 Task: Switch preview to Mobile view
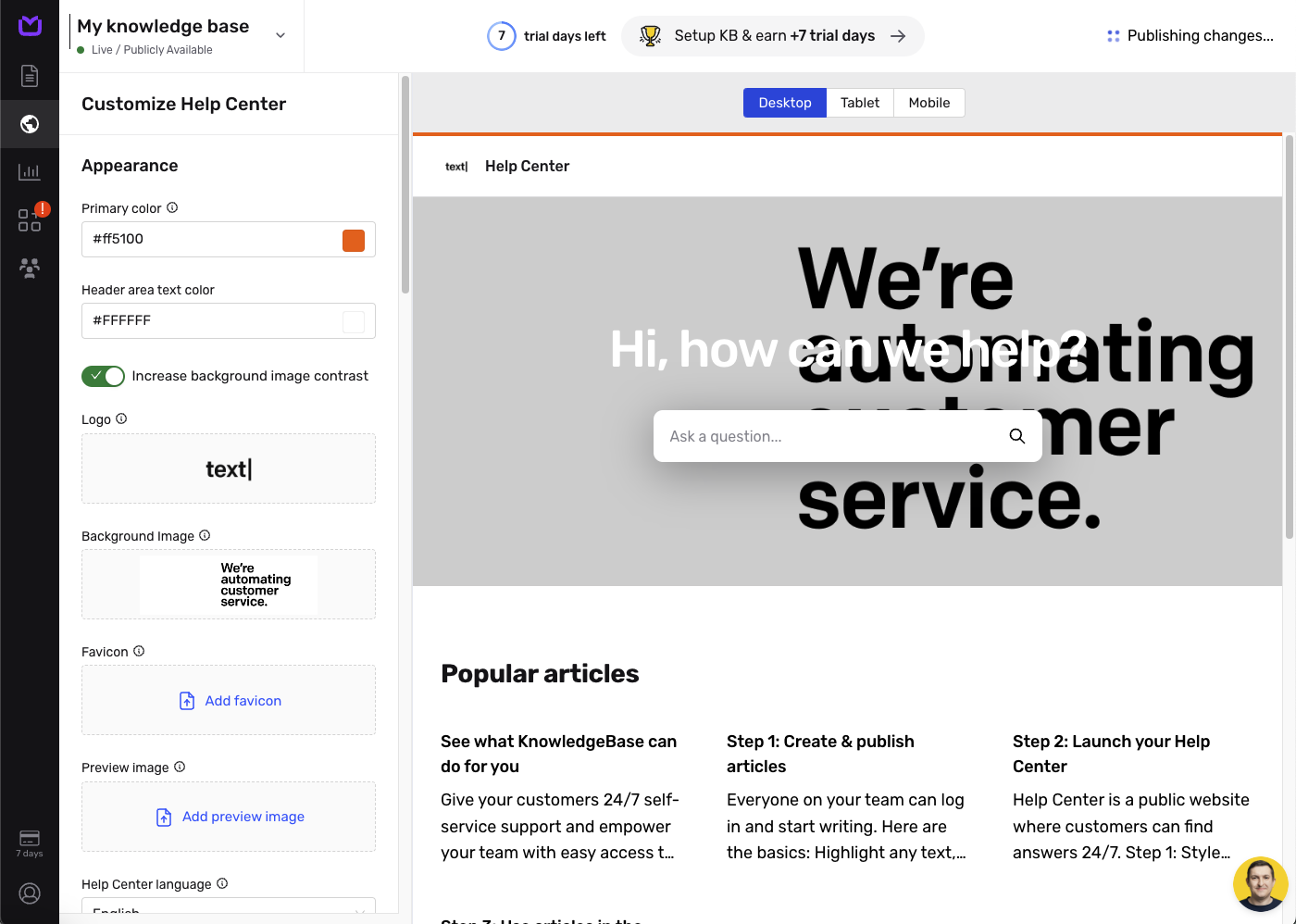(928, 103)
